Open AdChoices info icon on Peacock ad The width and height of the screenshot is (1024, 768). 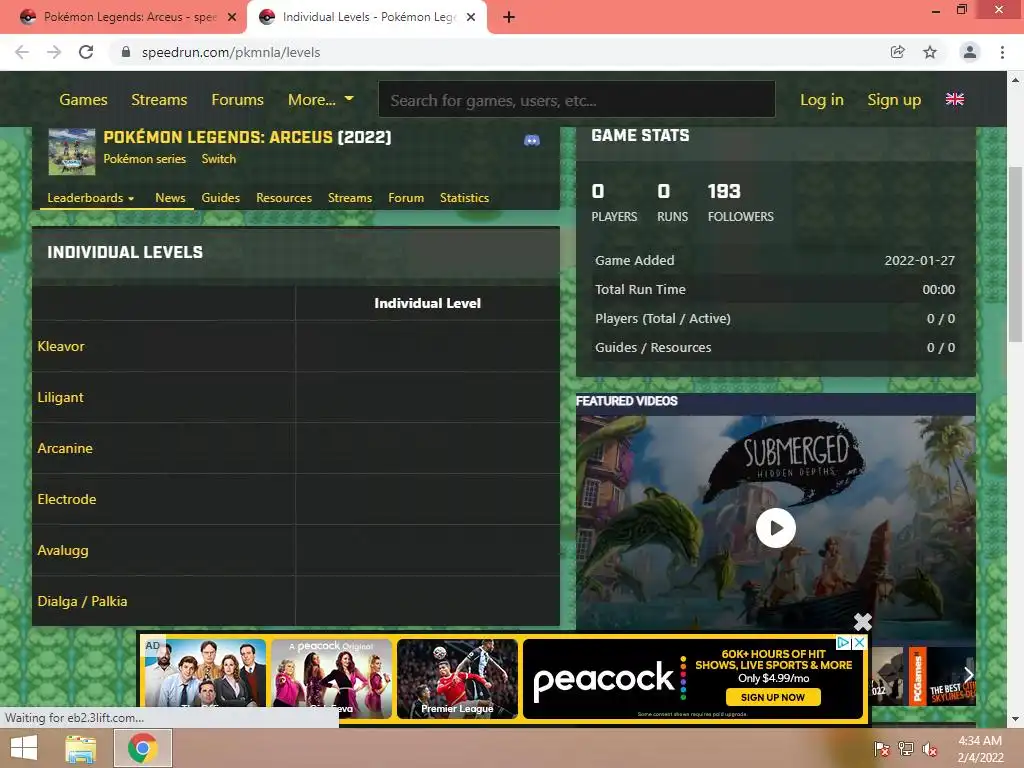point(843,643)
